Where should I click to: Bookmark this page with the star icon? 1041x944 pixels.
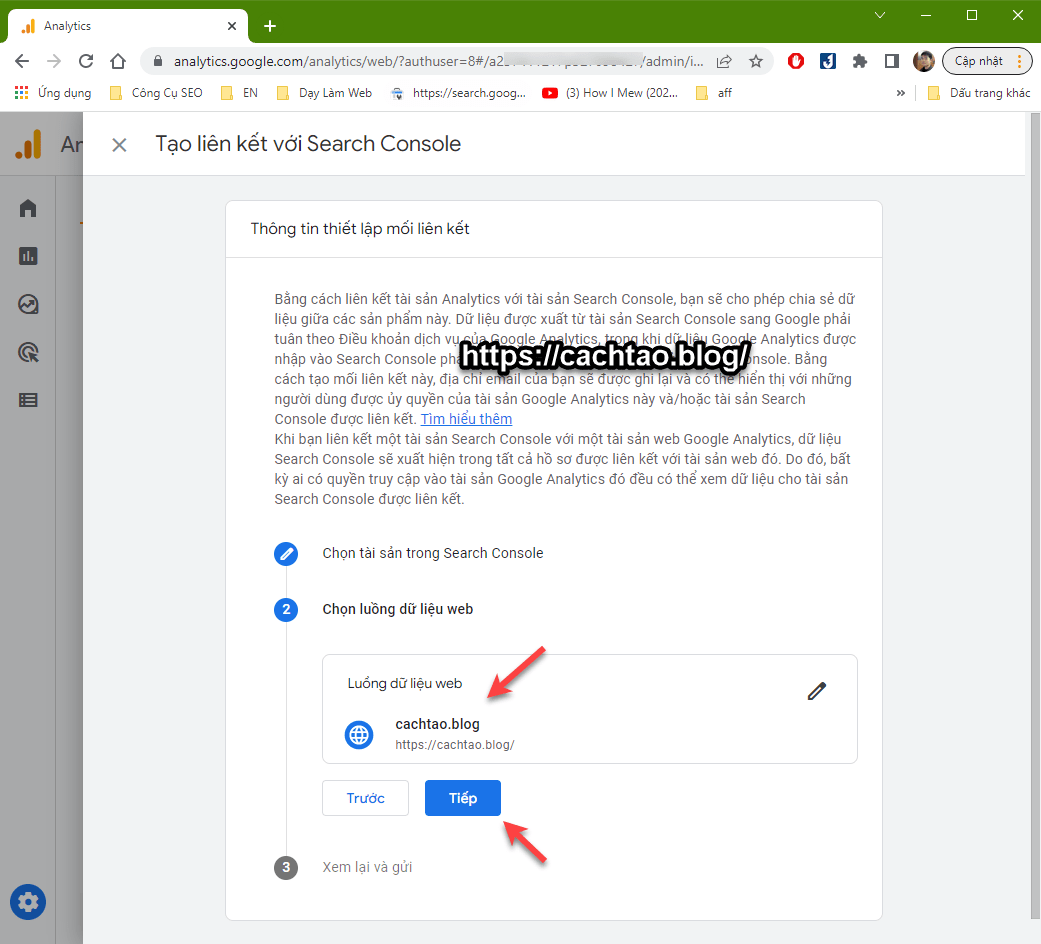pyautogui.click(x=756, y=61)
